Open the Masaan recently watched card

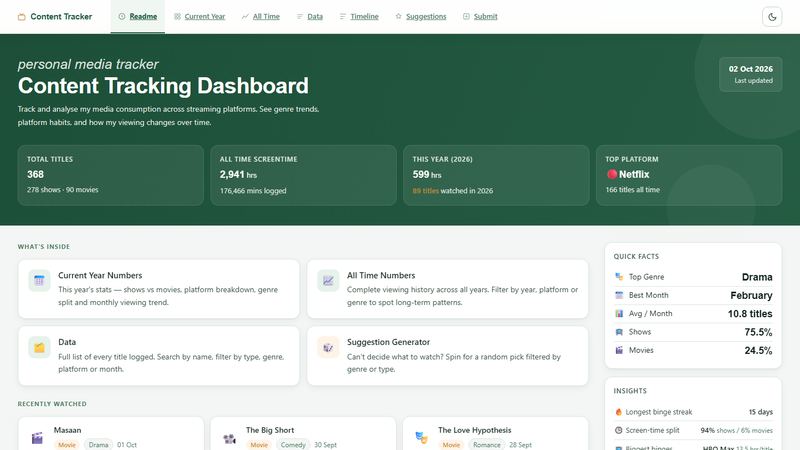tap(111, 434)
